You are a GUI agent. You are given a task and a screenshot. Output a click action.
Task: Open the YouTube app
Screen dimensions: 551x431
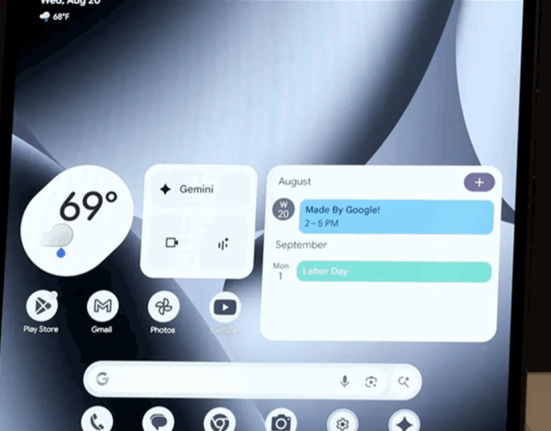pos(225,307)
